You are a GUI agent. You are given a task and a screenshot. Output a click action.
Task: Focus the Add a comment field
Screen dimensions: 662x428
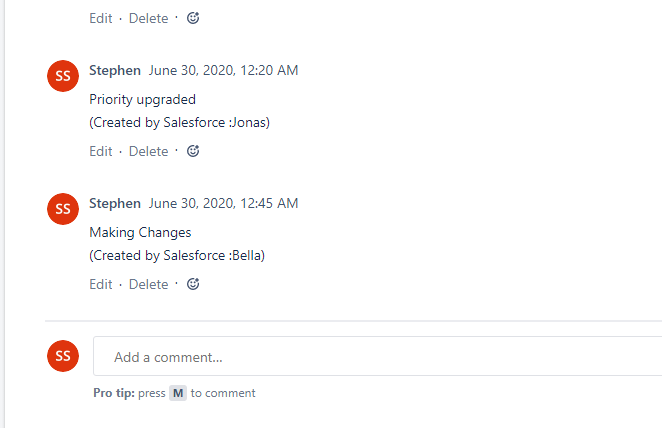377,356
